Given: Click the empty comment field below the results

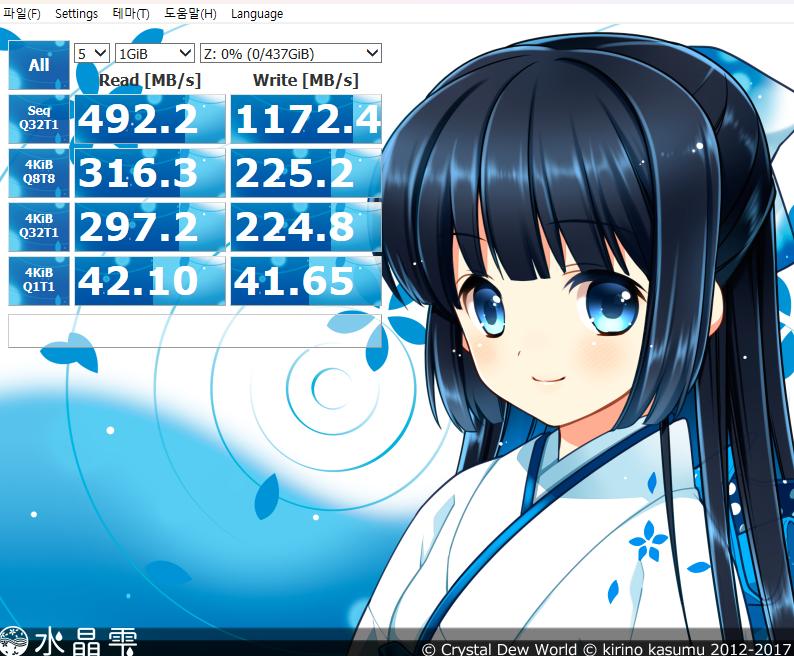Looking at the screenshot, I should coord(195,331).
